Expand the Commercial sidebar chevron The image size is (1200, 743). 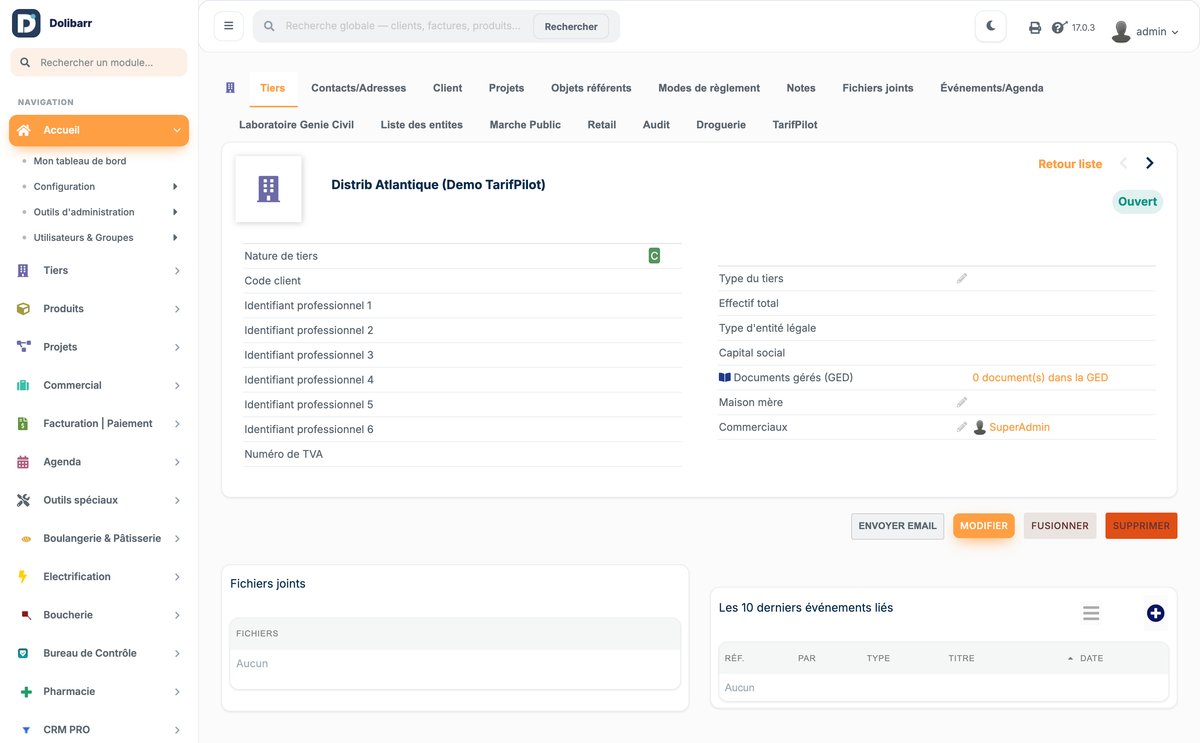[177, 386]
